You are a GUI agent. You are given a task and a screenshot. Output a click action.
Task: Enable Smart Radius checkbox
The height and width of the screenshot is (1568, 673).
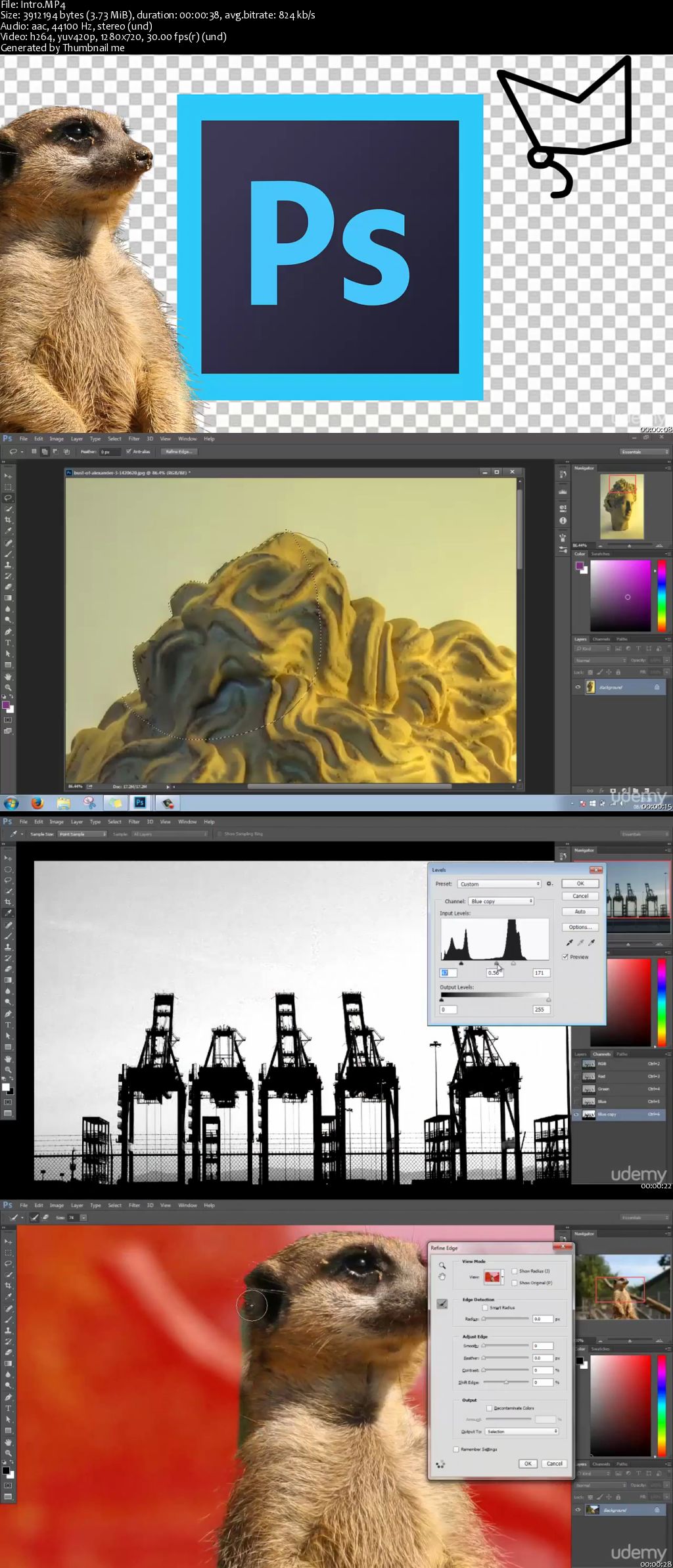(x=485, y=1308)
